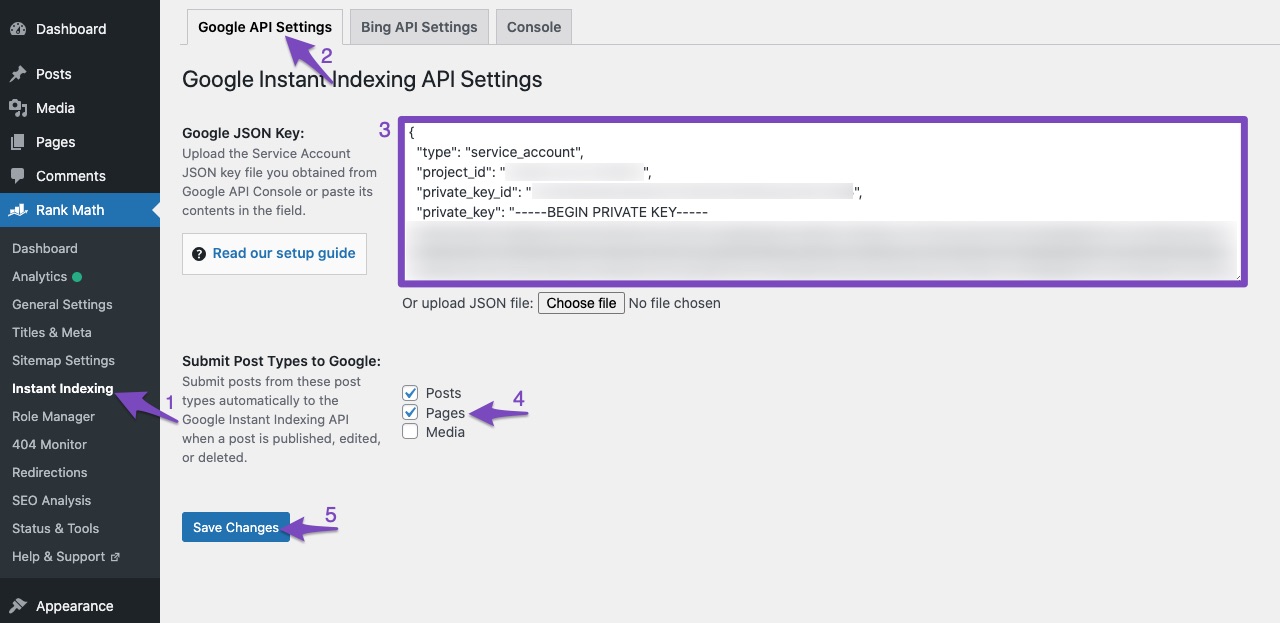The image size is (1280, 623).
Task: Open Help & Support submenu item
Action: click(x=59, y=556)
